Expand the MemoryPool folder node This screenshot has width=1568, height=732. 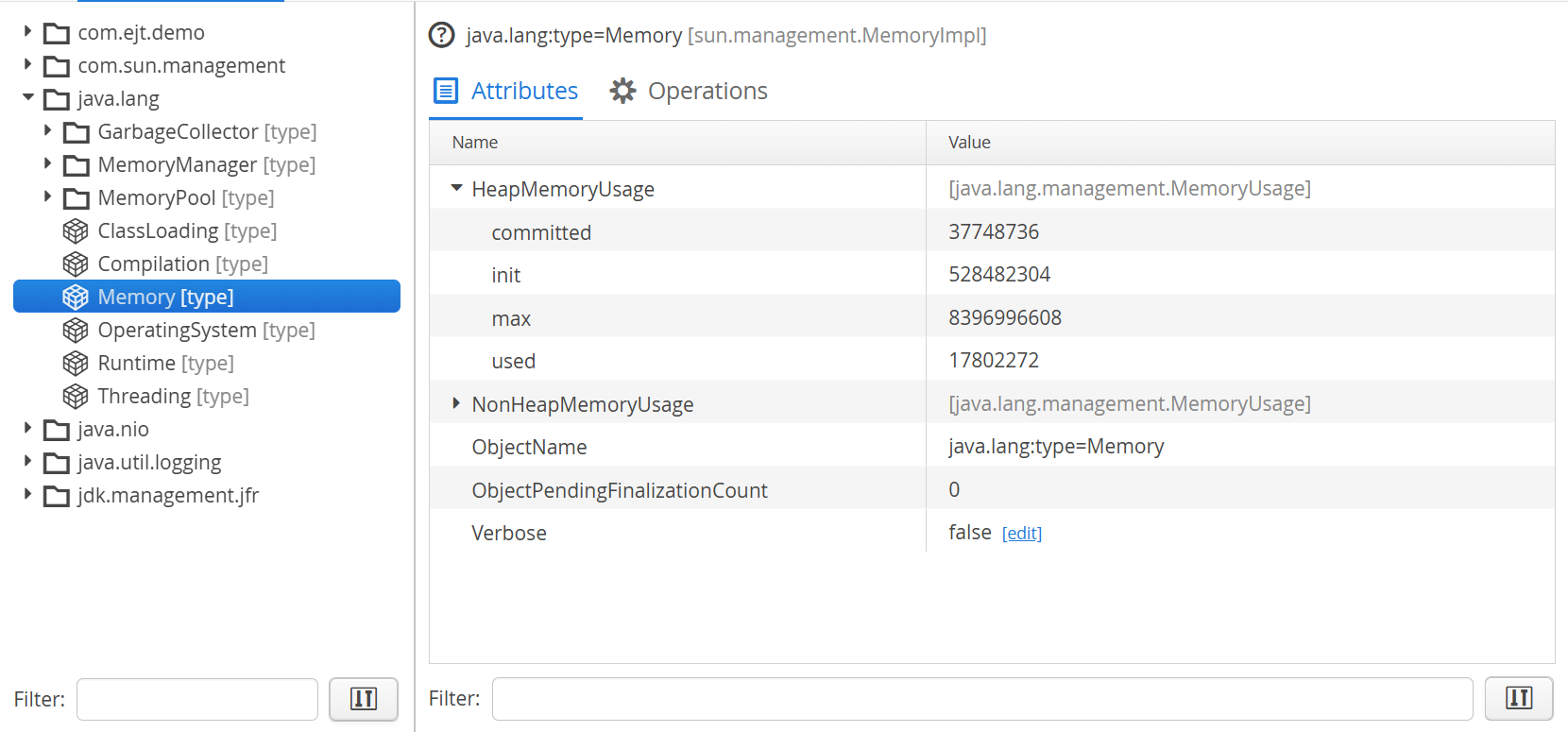point(47,197)
